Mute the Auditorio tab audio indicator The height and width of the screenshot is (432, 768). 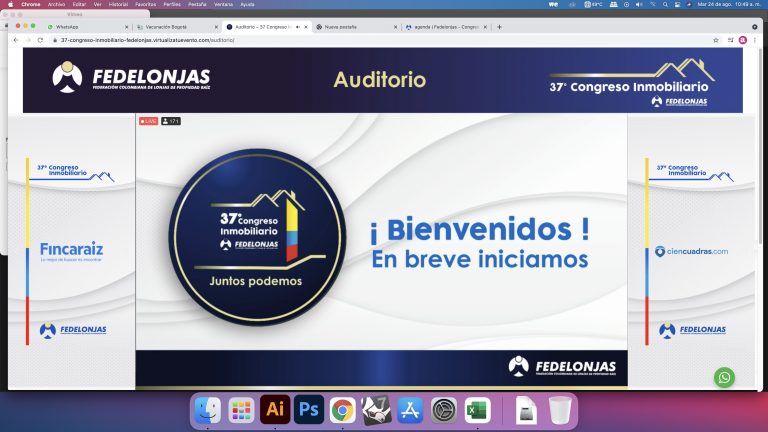[x=298, y=27]
